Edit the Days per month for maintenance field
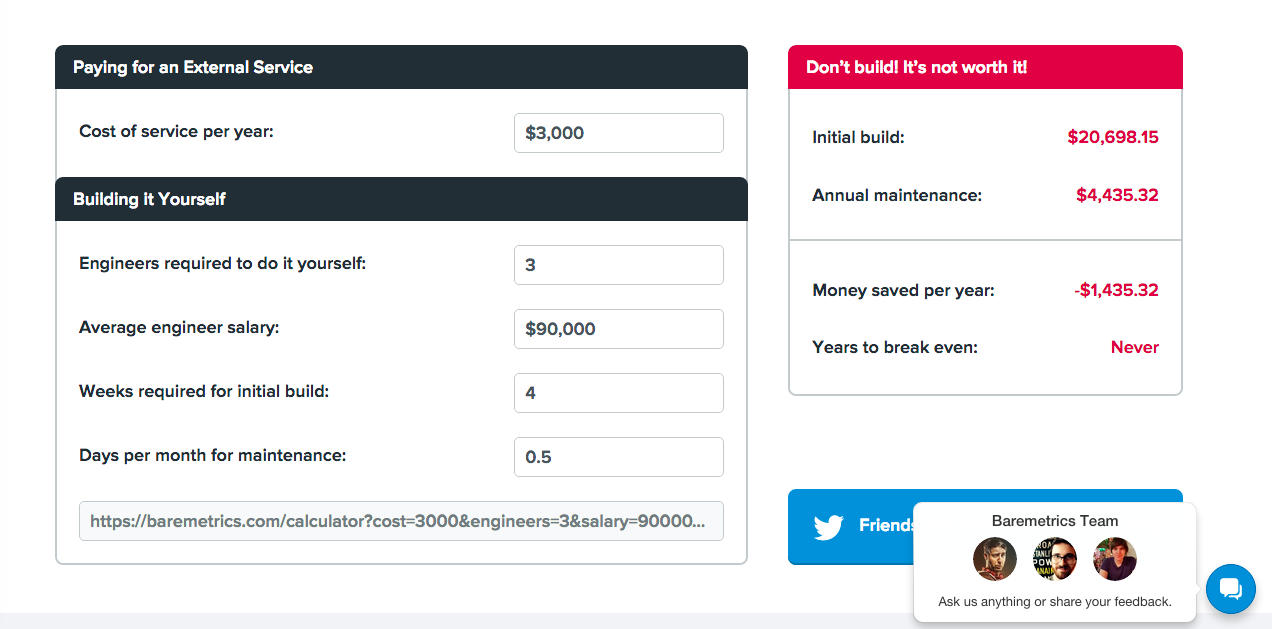 click(x=618, y=457)
